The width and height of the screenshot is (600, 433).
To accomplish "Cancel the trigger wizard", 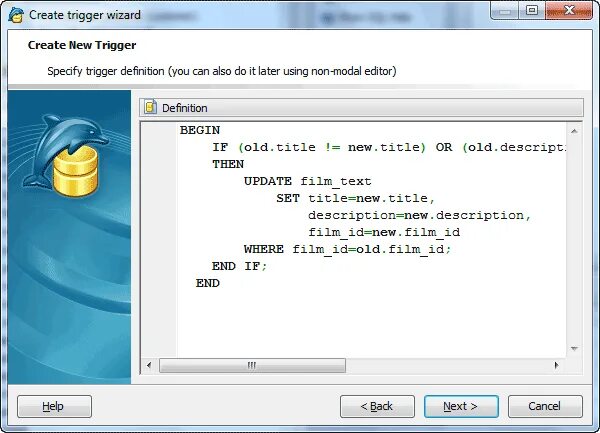I will pos(545,406).
